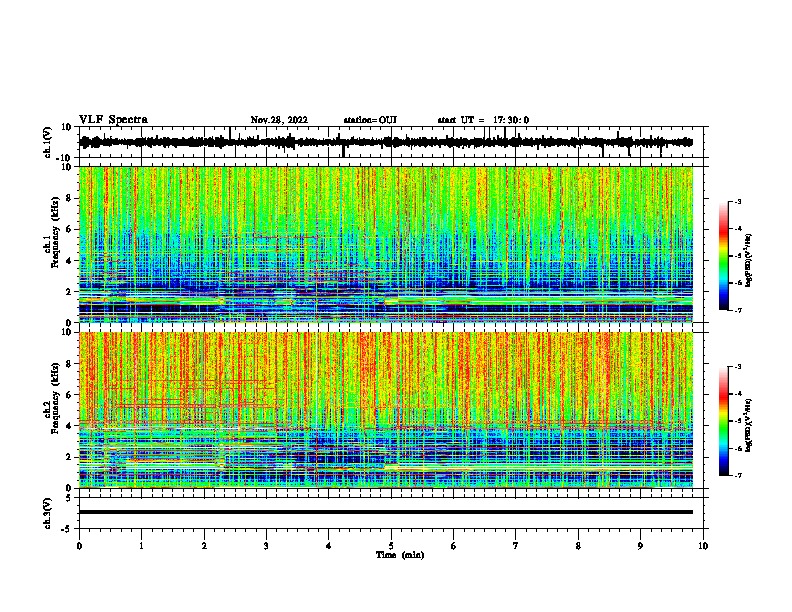Click inside the ch.2 spectrogram panel

(386, 410)
